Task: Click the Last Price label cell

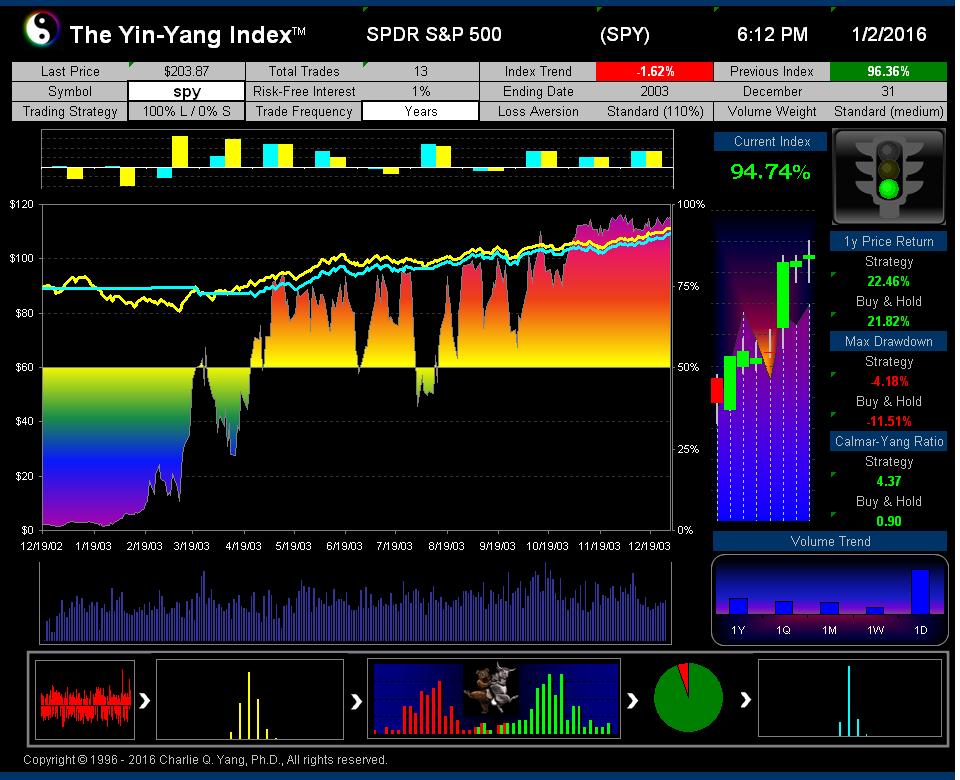Action: point(70,71)
